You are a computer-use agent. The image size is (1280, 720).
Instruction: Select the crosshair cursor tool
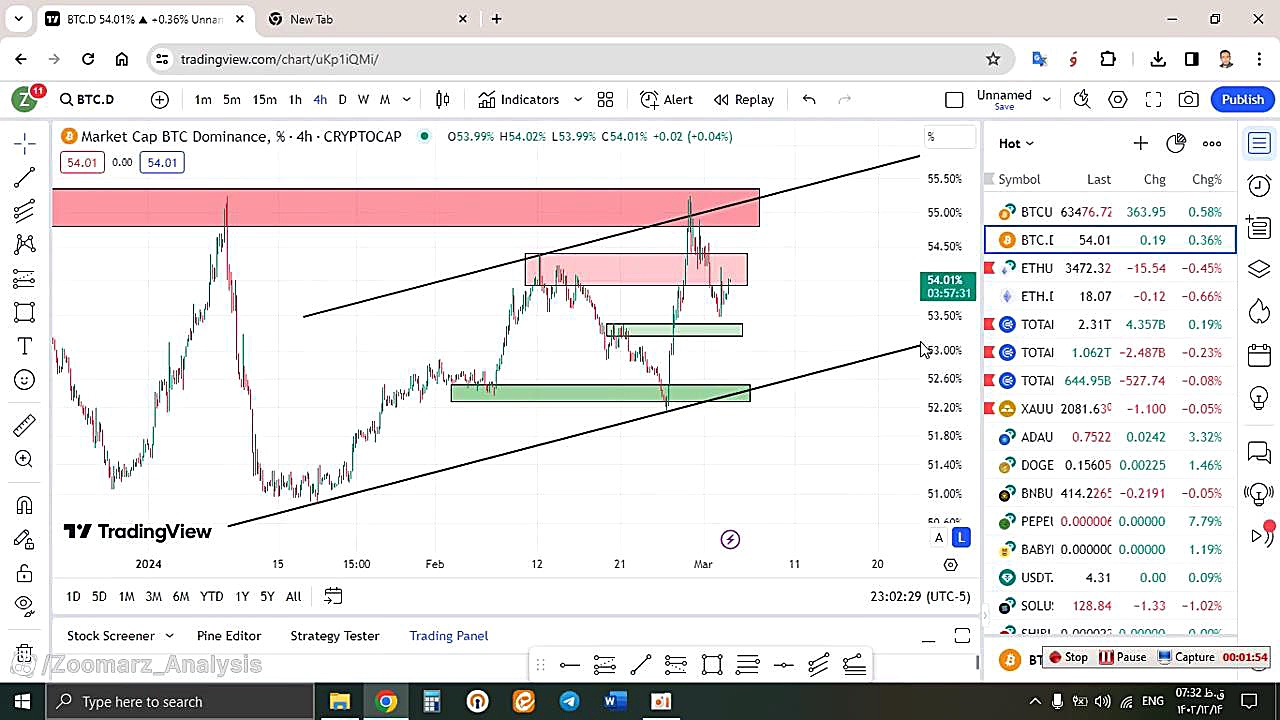click(24, 143)
